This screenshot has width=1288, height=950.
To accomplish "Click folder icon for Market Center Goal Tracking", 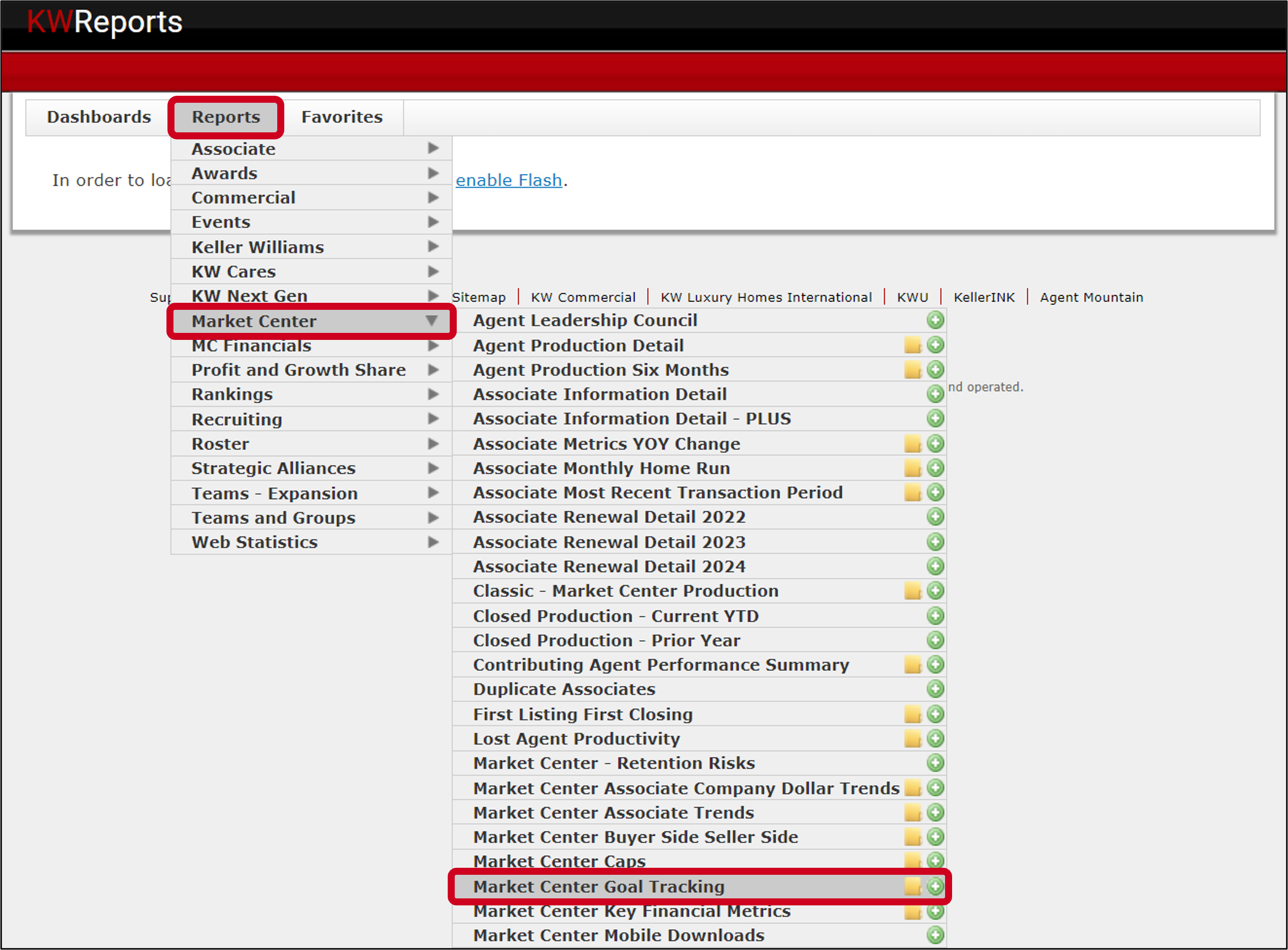I will point(912,887).
